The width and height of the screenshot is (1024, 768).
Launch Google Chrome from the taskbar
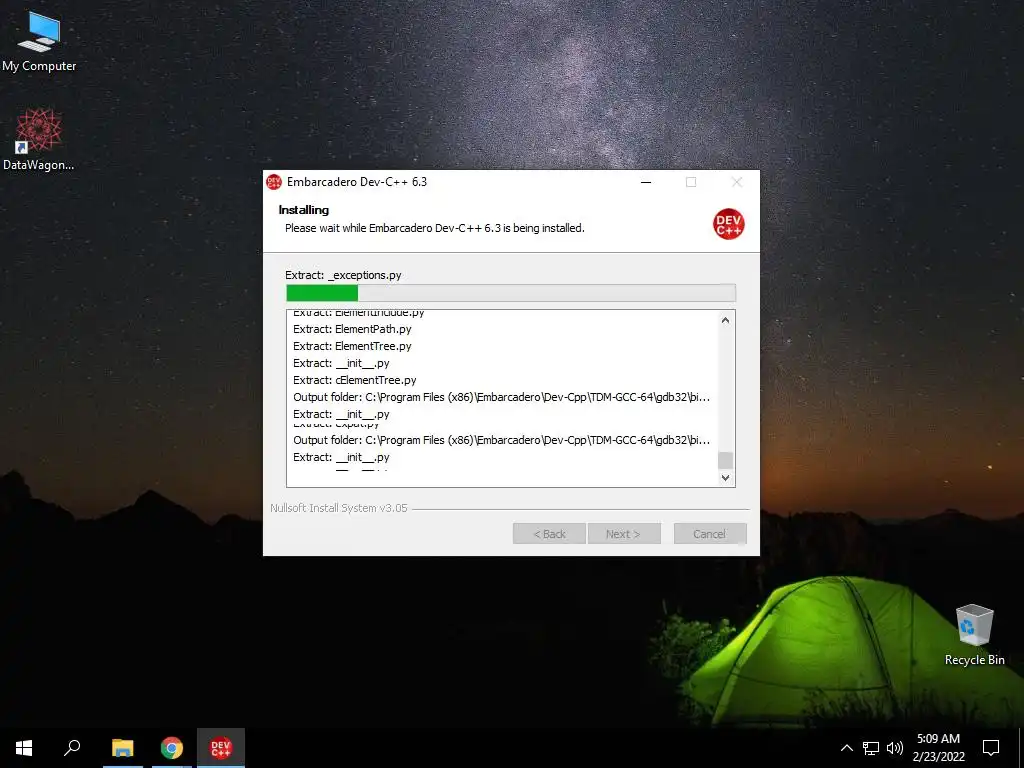(x=172, y=748)
